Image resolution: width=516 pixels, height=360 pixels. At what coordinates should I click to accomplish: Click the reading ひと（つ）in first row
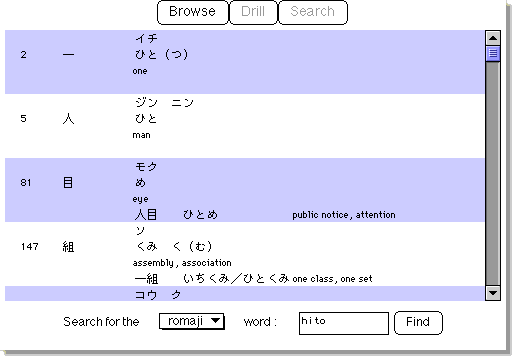click(162, 54)
